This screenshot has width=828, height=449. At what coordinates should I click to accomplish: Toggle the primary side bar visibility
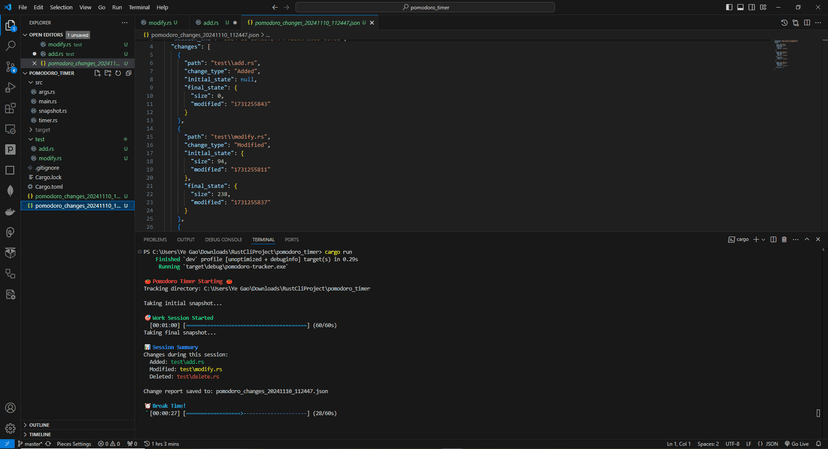(730, 7)
